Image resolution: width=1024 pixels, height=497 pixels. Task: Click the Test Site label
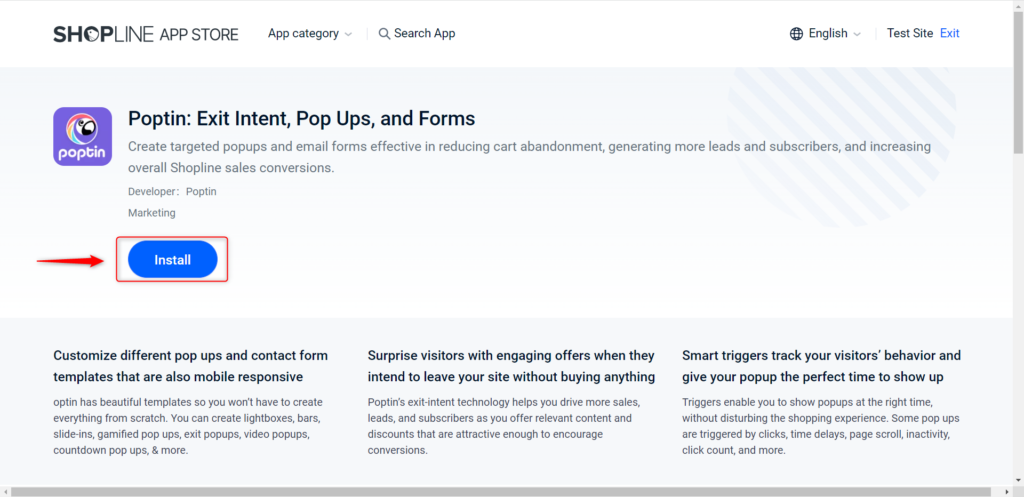coord(910,33)
